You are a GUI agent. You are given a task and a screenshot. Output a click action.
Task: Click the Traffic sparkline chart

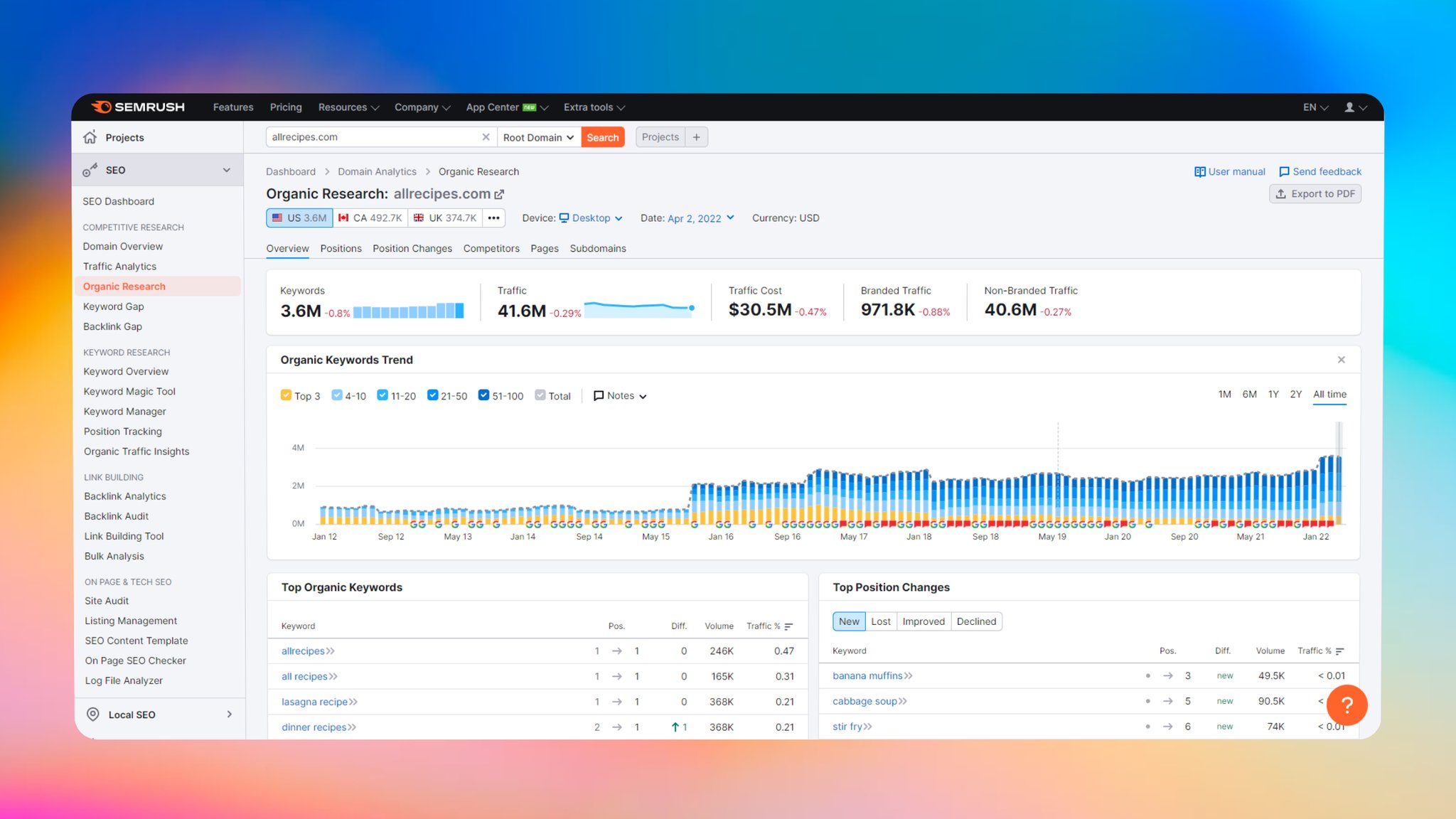pyautogui.click(x=640, y=309)
